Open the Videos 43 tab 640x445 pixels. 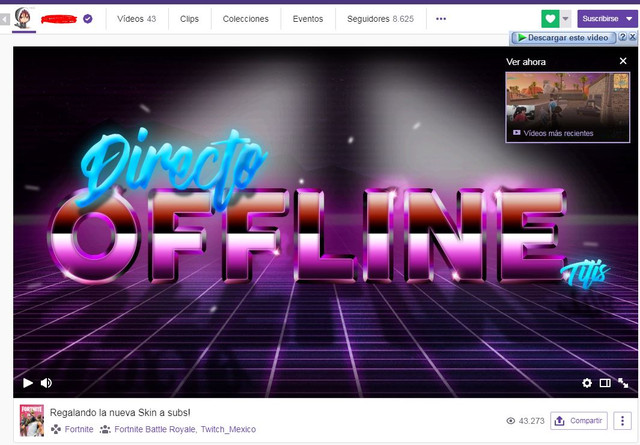pos(136,19)
